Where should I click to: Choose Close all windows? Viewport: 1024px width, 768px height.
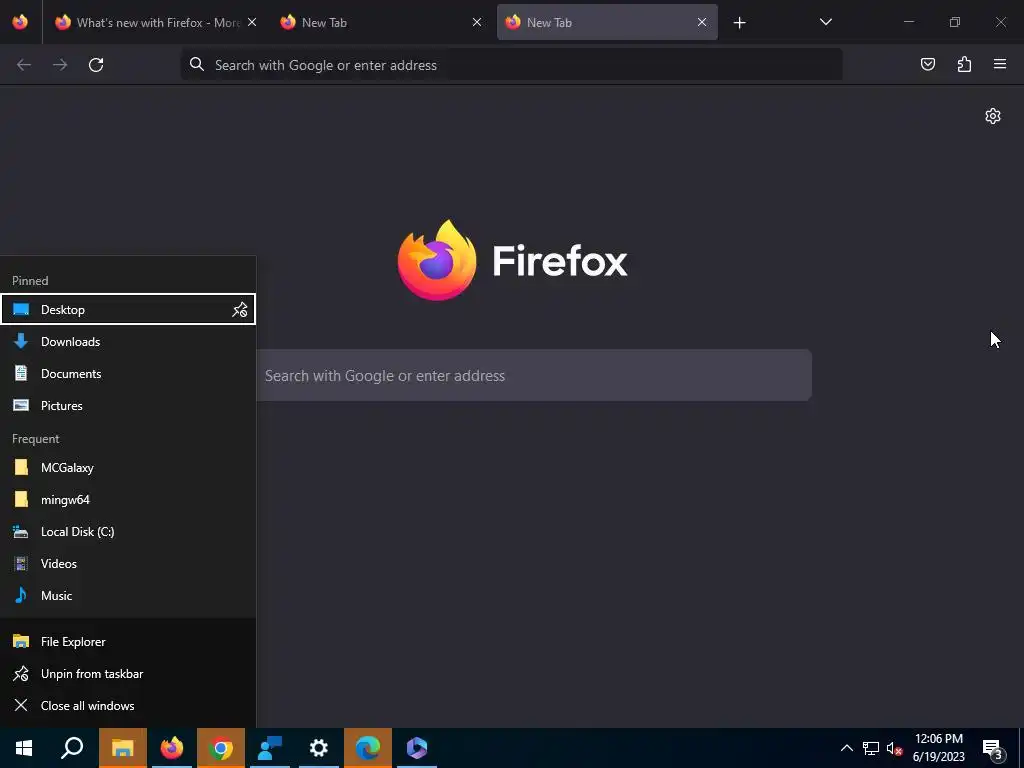(128, 706)
